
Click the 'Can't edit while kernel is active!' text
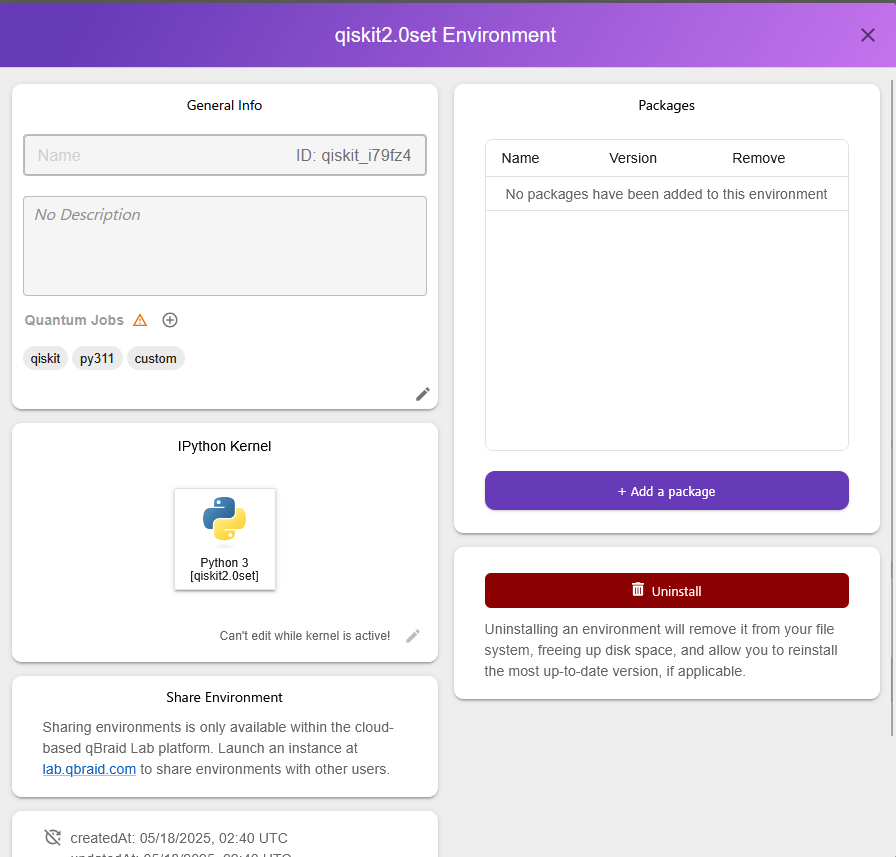tap(305, 636)
